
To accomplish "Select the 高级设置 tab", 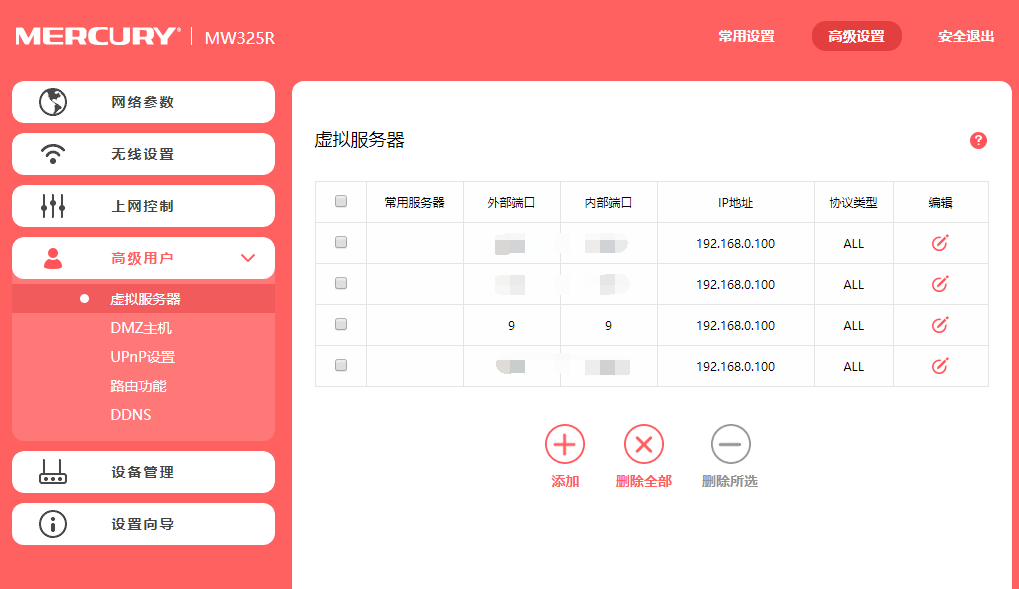I will point(857,36).
